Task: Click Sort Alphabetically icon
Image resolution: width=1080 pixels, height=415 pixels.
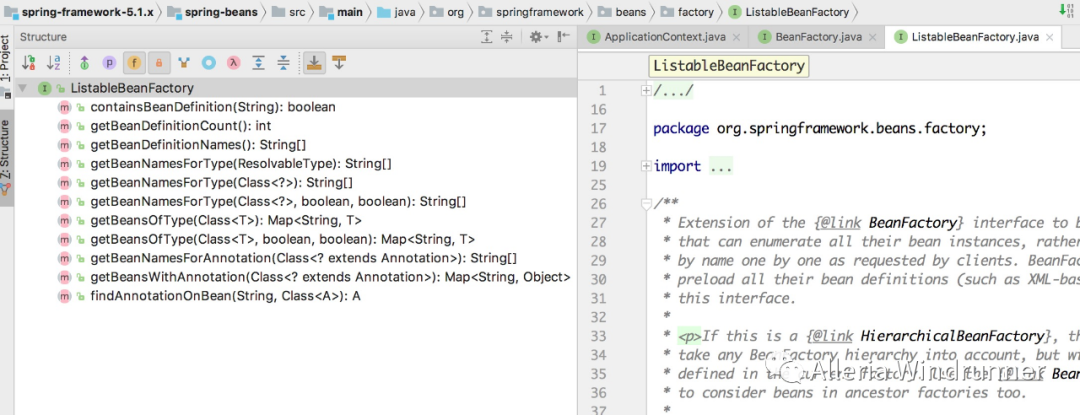Action: (x=54, y=62)
